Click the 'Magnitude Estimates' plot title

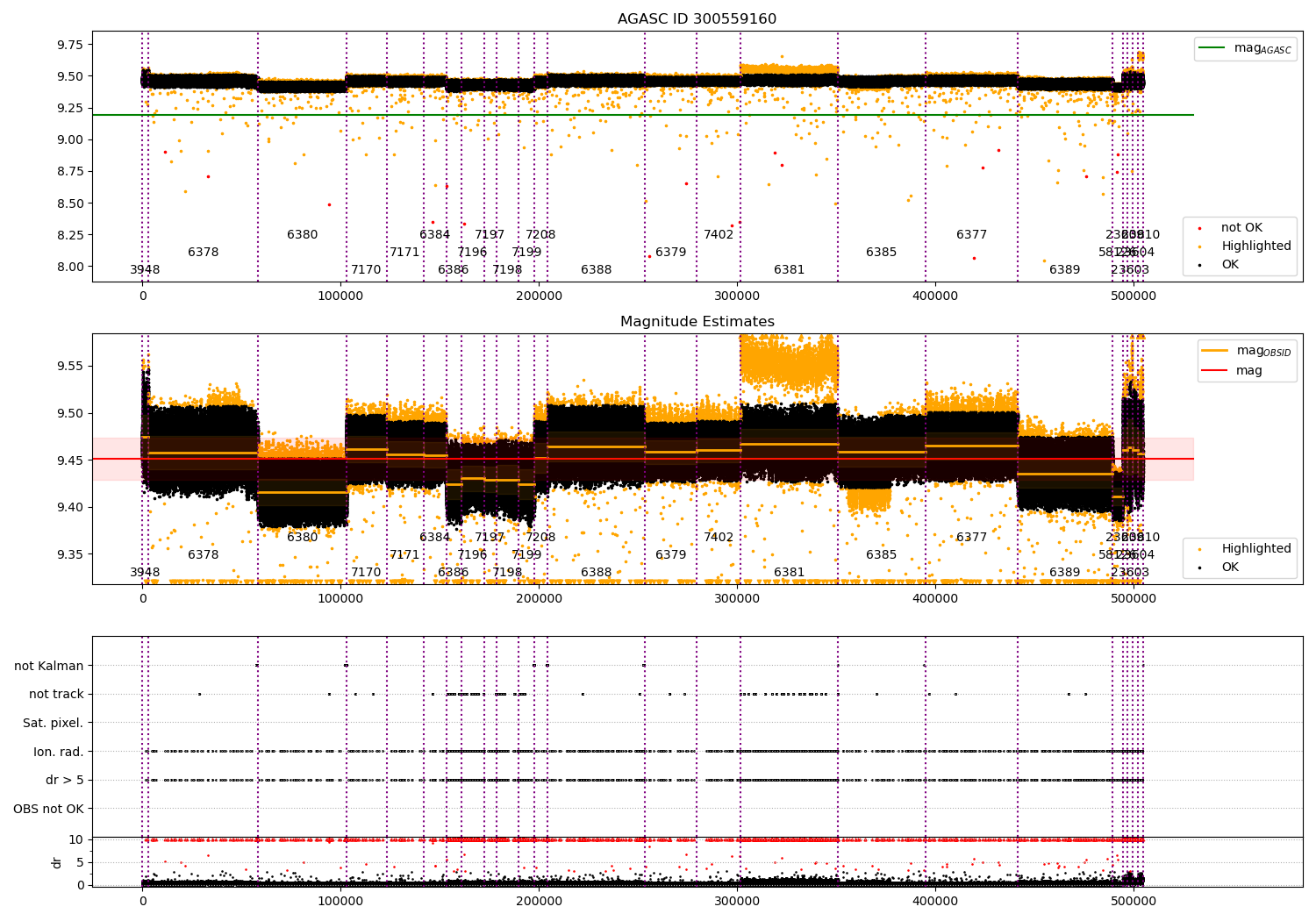tap(697, 322)
